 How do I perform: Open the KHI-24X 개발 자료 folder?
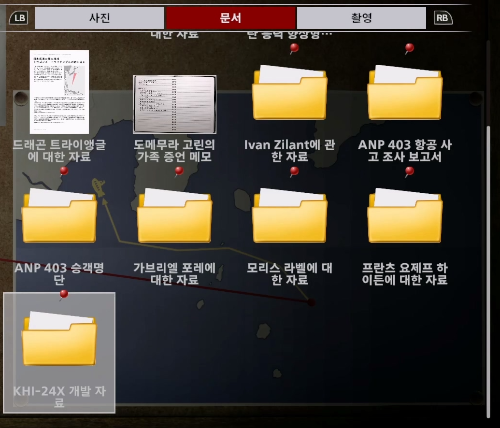pos(59,338)
